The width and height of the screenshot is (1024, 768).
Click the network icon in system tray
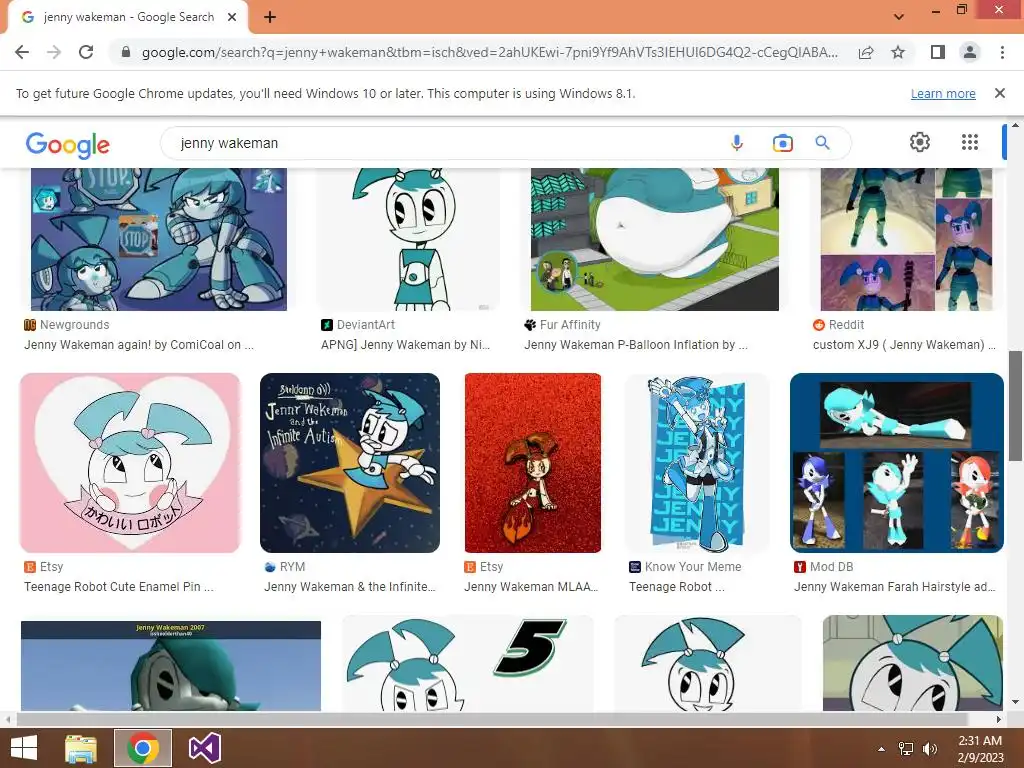click(906, 749)
